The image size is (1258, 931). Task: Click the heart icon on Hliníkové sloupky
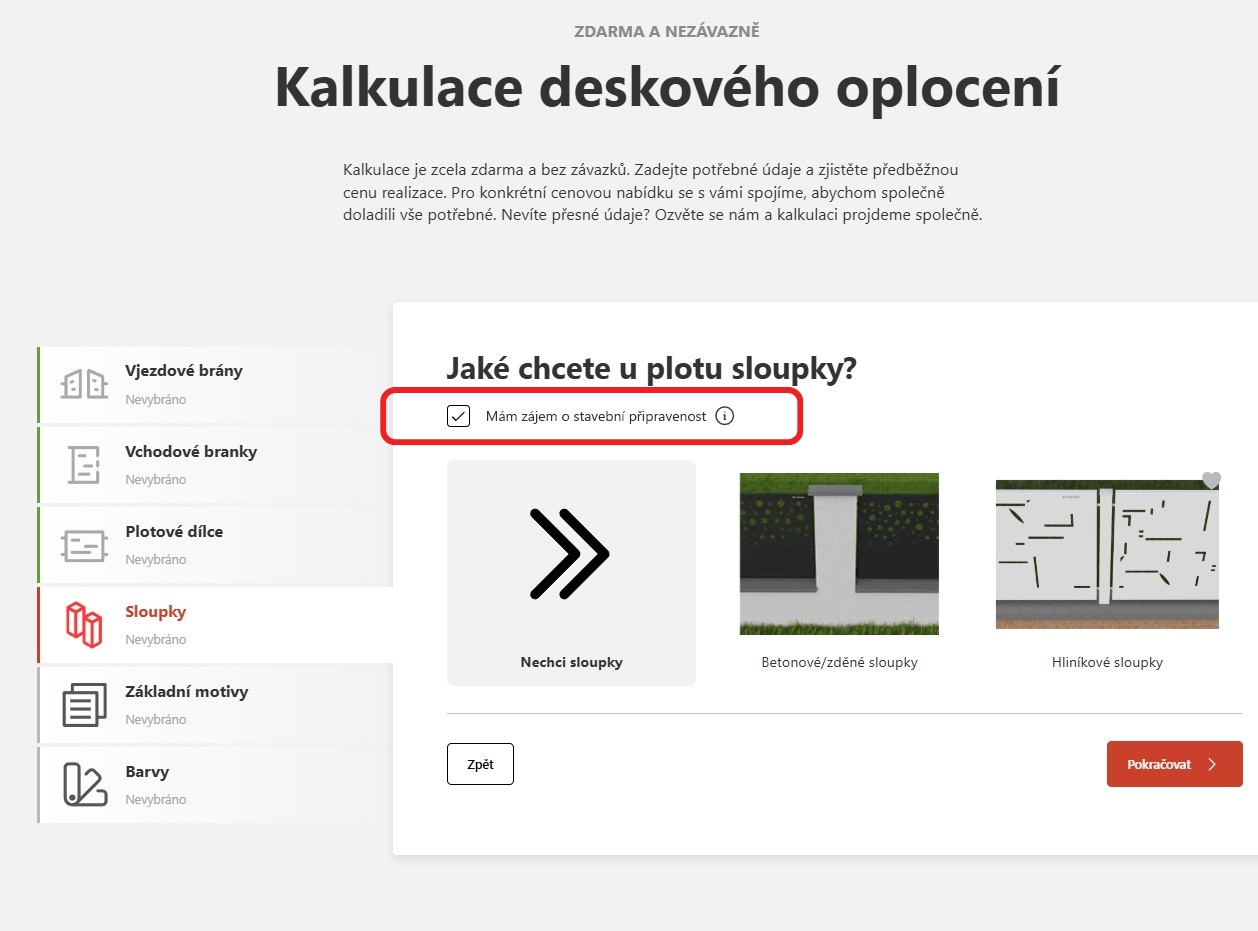coord(1211,481)
